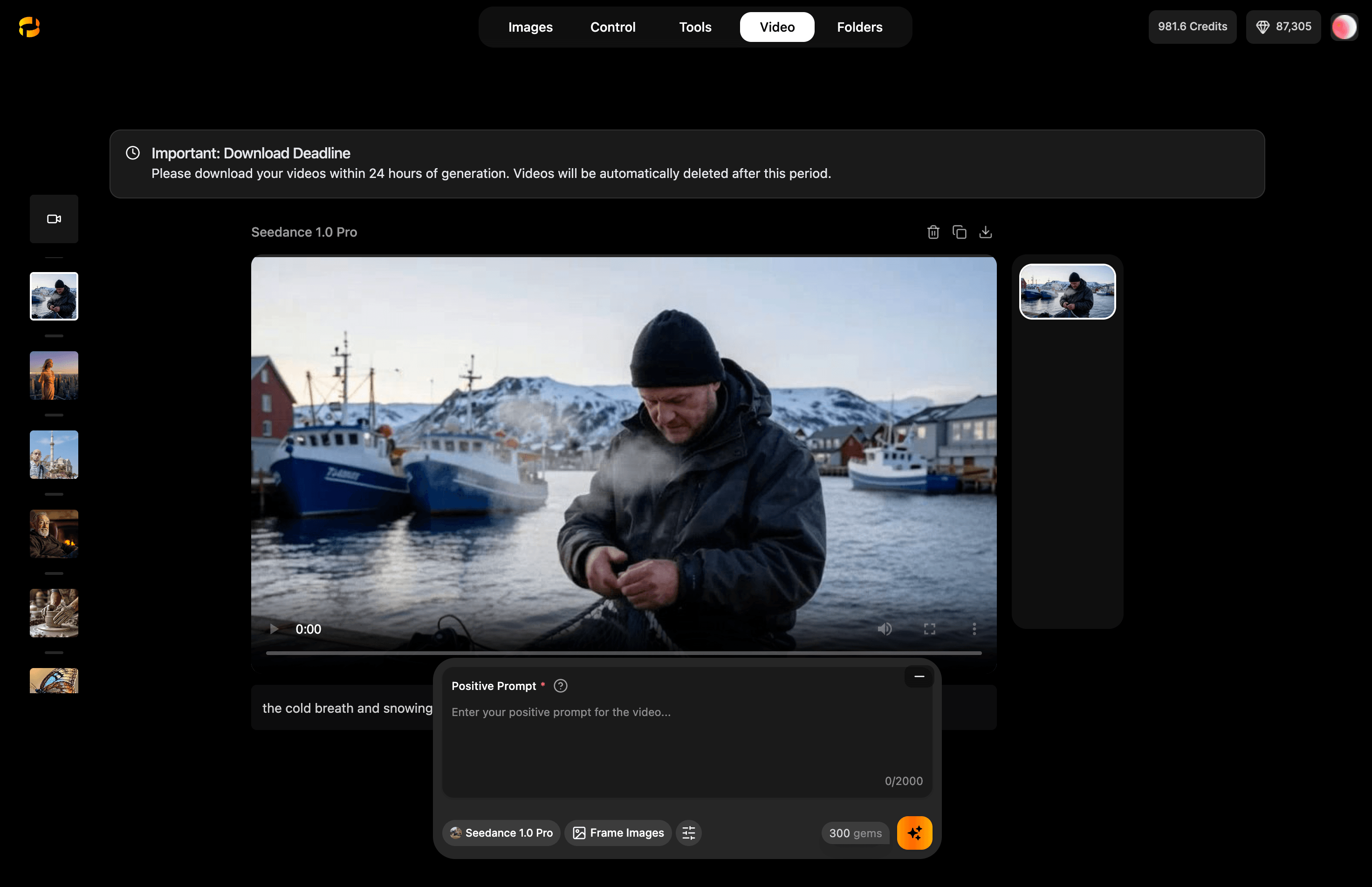Open advanced generation settings sliders icon
The width and height of the screenshot is (1372, 887).
[689, 832]
